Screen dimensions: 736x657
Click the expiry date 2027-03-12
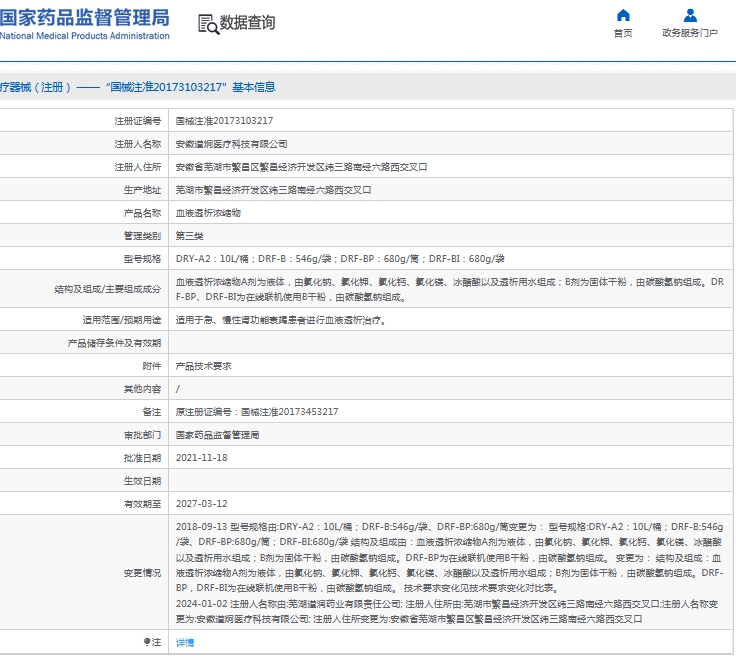[x=201, y=504]
